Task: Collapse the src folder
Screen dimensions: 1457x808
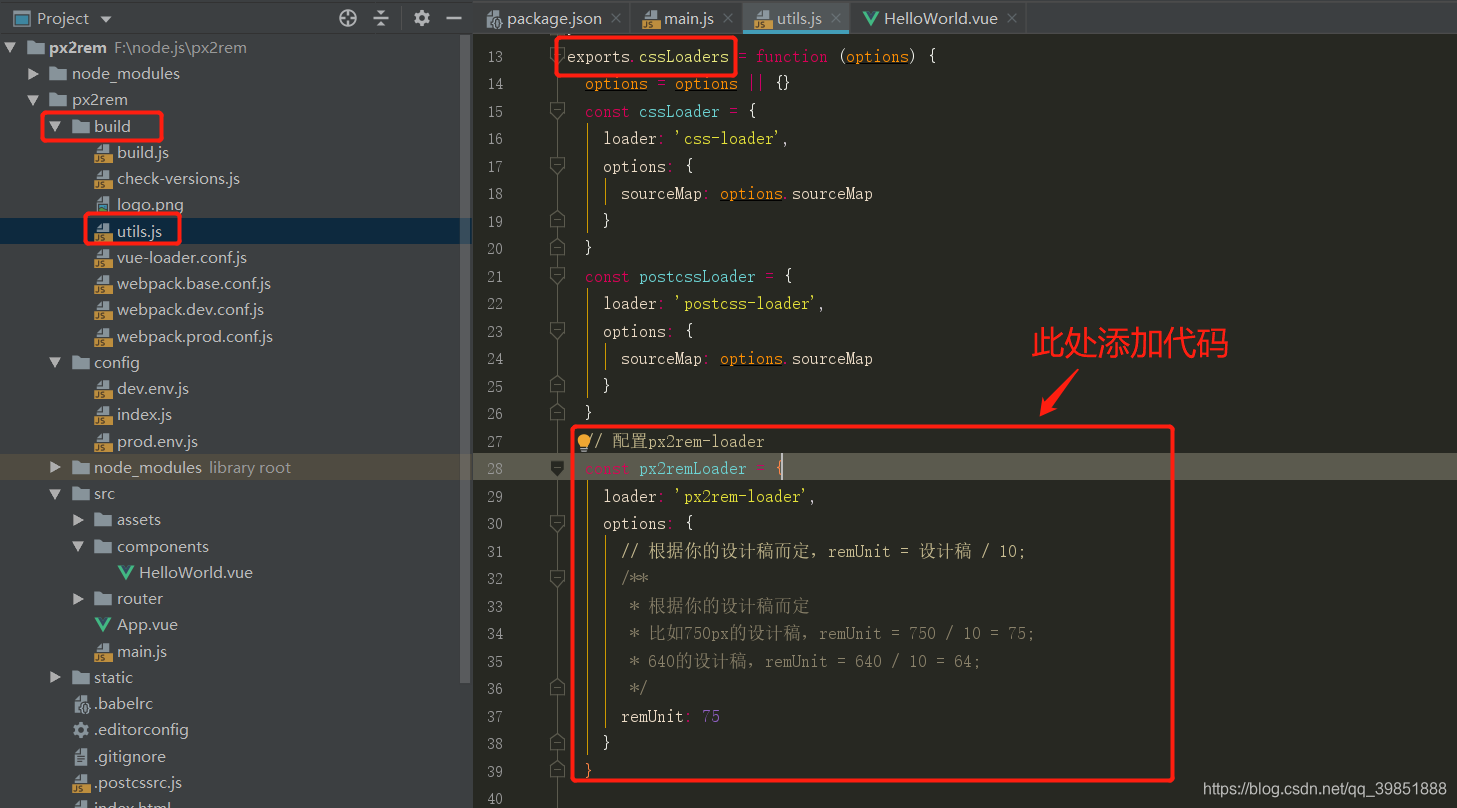Action: [55, 493]
